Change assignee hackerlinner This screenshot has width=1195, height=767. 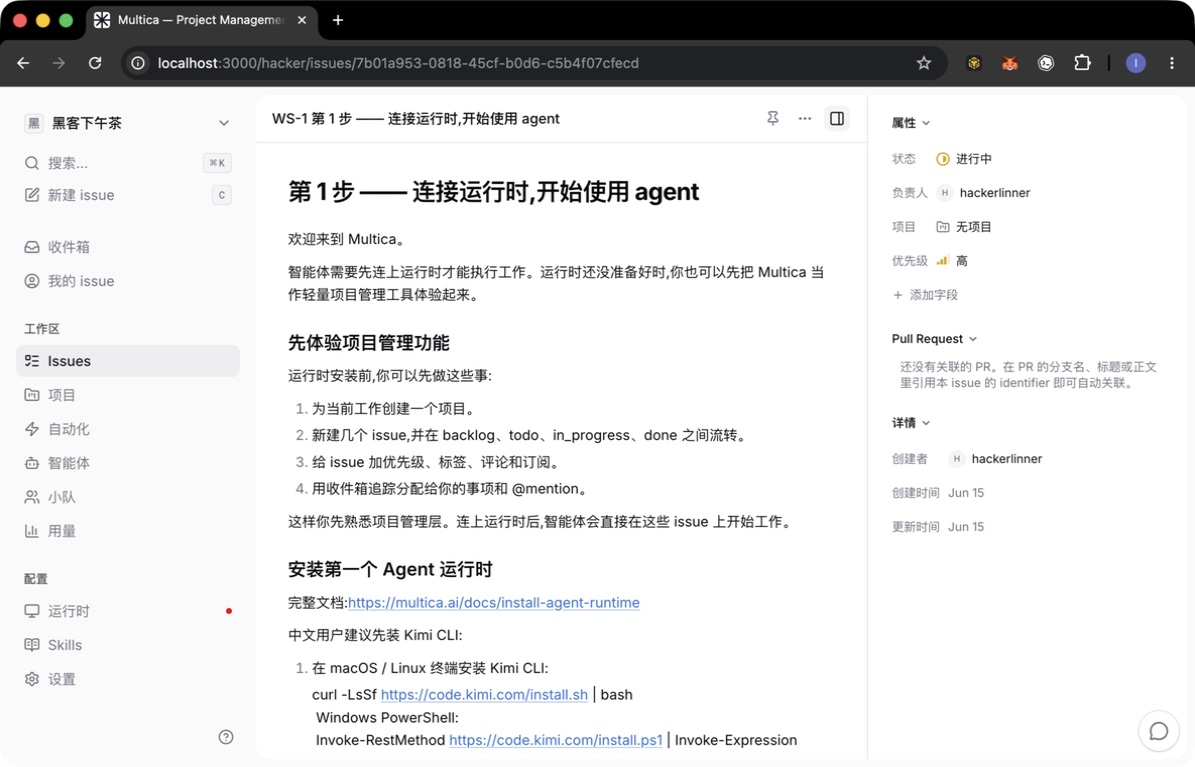pos(984,193)
